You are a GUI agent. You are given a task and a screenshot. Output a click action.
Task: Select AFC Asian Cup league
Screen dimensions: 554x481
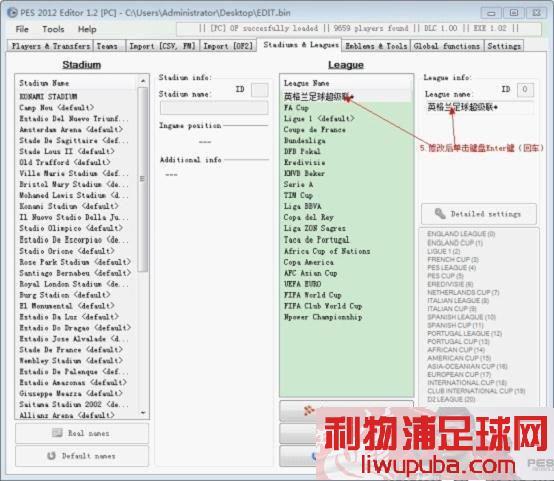point(347,273)
